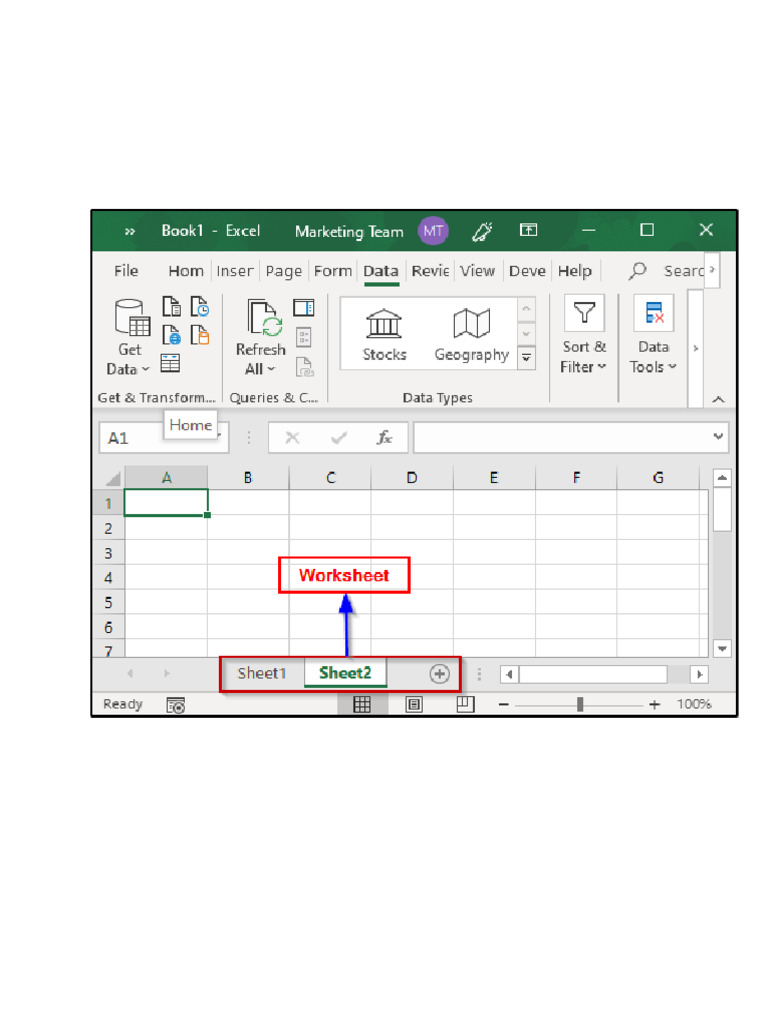This screenshot has width=768, height=1024.
Task: Click the From Web icon
Action: pyautogui.click(x=171, y=335)
